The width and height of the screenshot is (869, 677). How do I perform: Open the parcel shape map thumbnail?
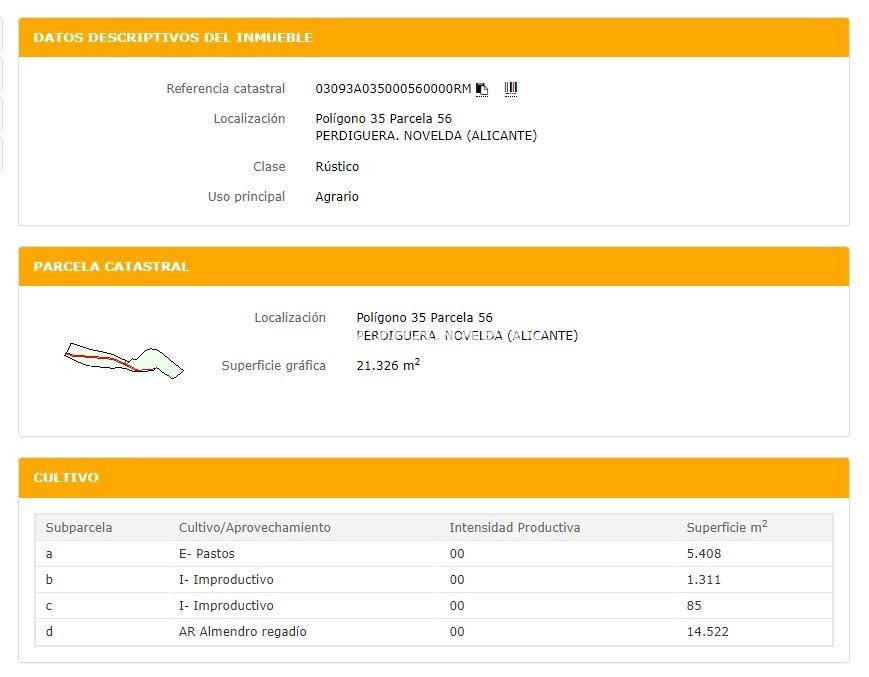[124, 360]
